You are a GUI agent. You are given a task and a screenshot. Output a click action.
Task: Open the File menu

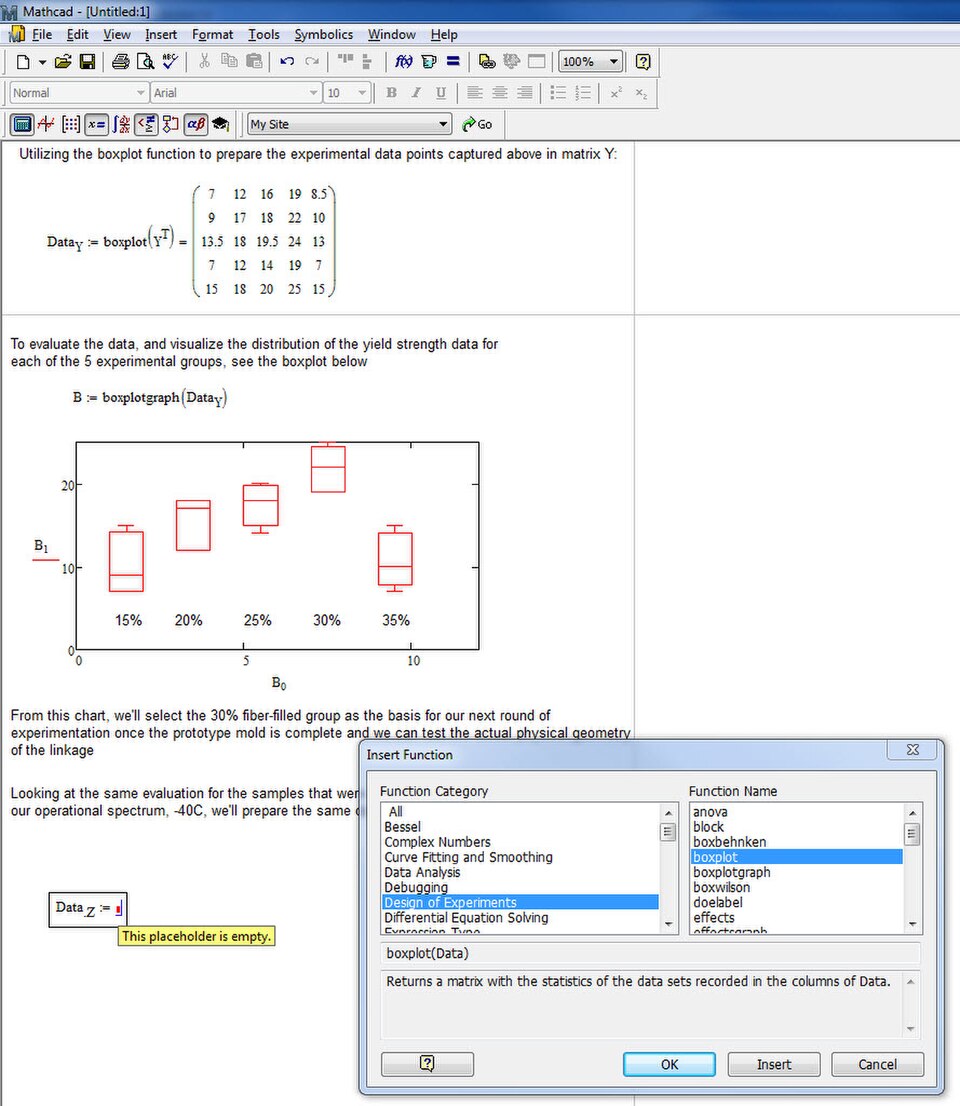coord(42,35)
